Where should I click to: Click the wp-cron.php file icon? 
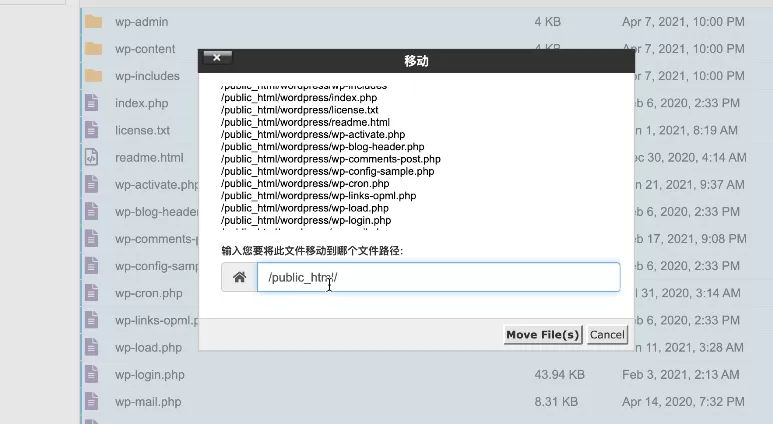(92, 293)
